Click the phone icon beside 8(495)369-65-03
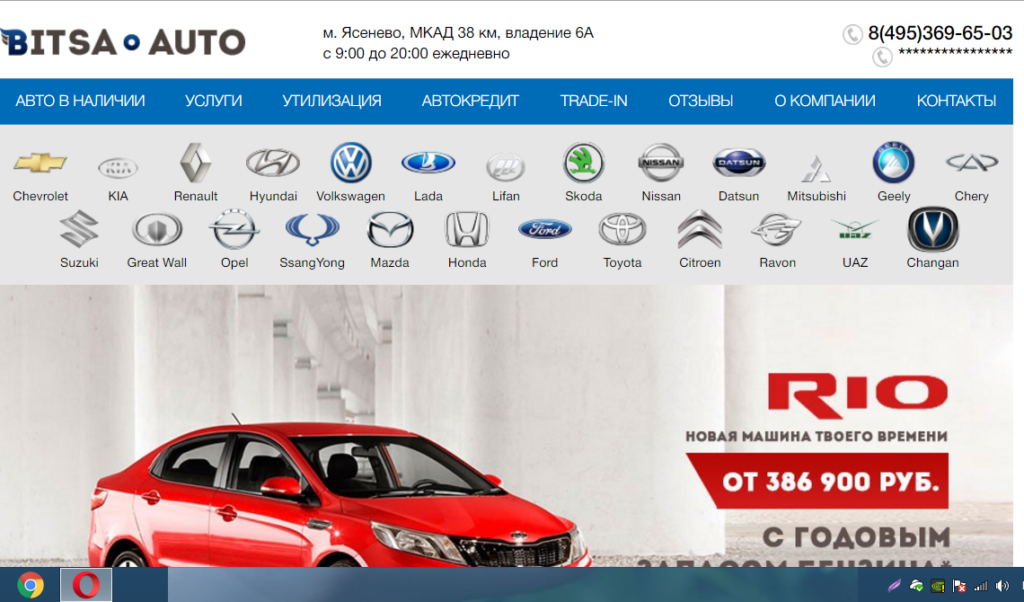The width and height of the screenshot is (1024, 602). [852, 34]
